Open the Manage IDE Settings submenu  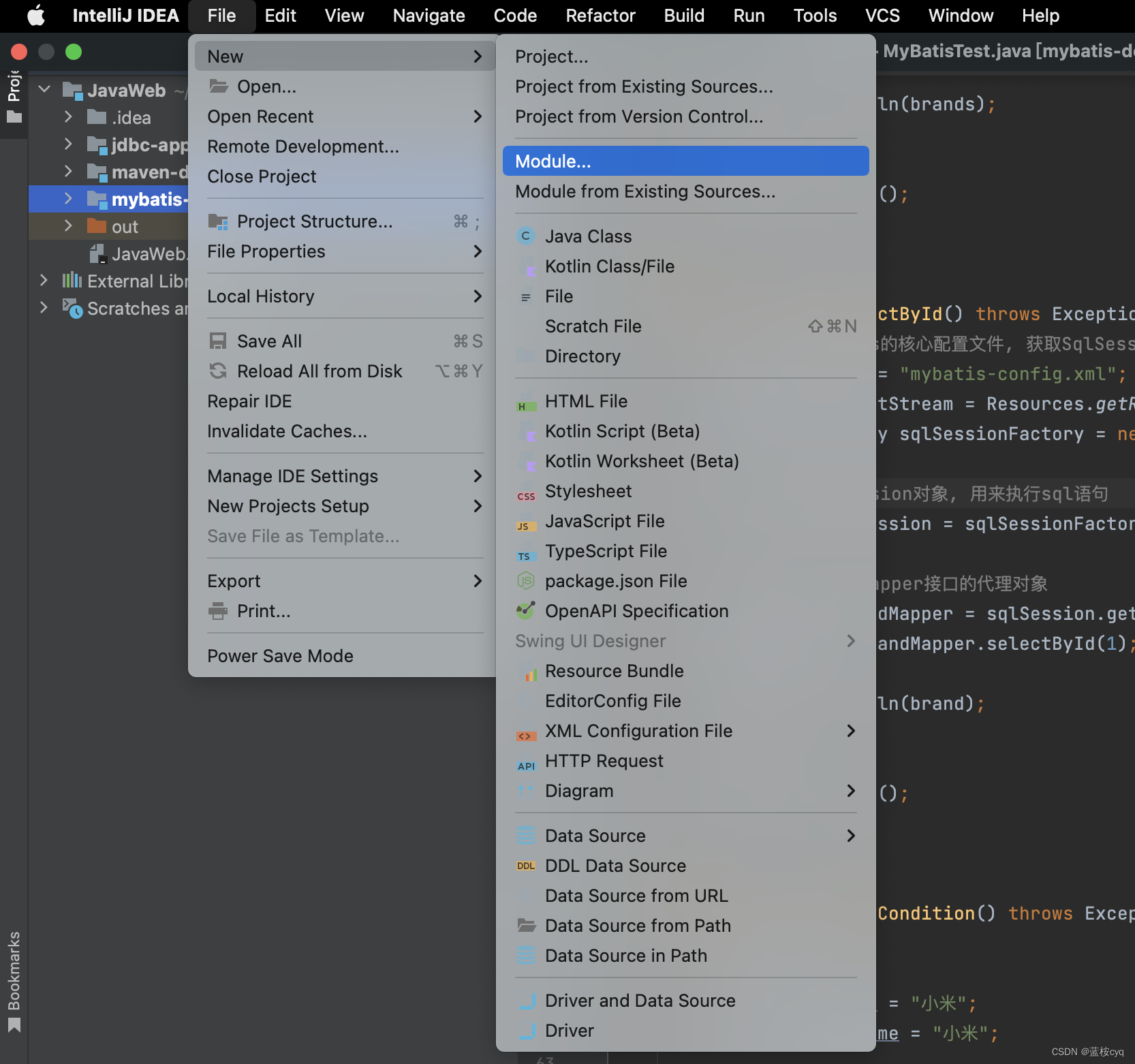click(x=345, y=476)
